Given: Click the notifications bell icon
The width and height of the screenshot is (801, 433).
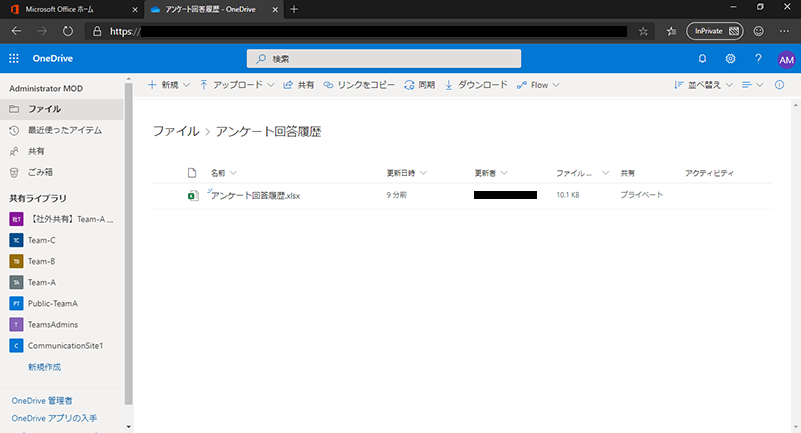Looking at the screenshot, I should 702,59.
